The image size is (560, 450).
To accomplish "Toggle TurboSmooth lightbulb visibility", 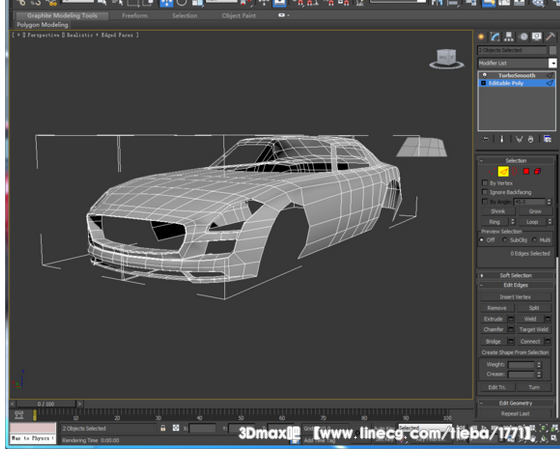I will (x=484, y=75).
